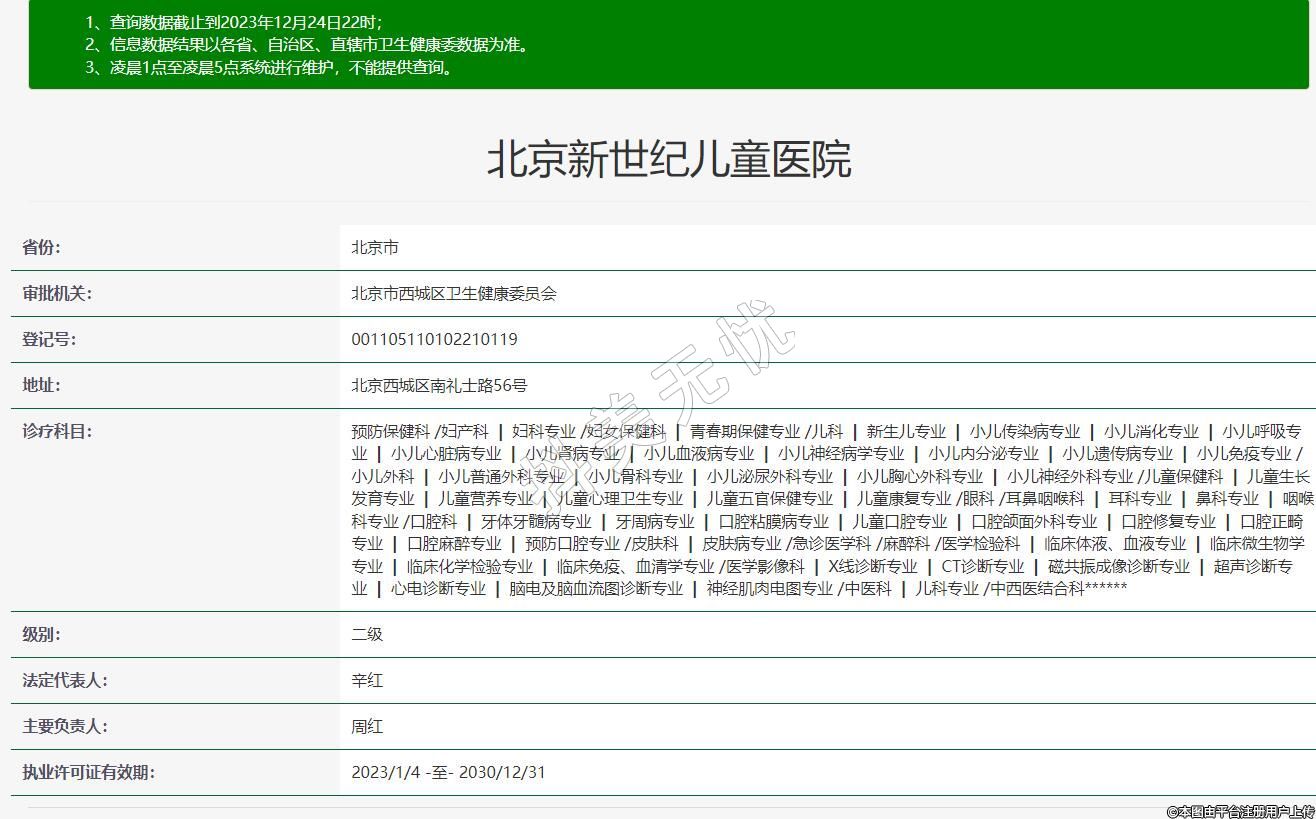Select the responsible person name 周红
This screenshot has height=819, width=1316.
[367, 727]
